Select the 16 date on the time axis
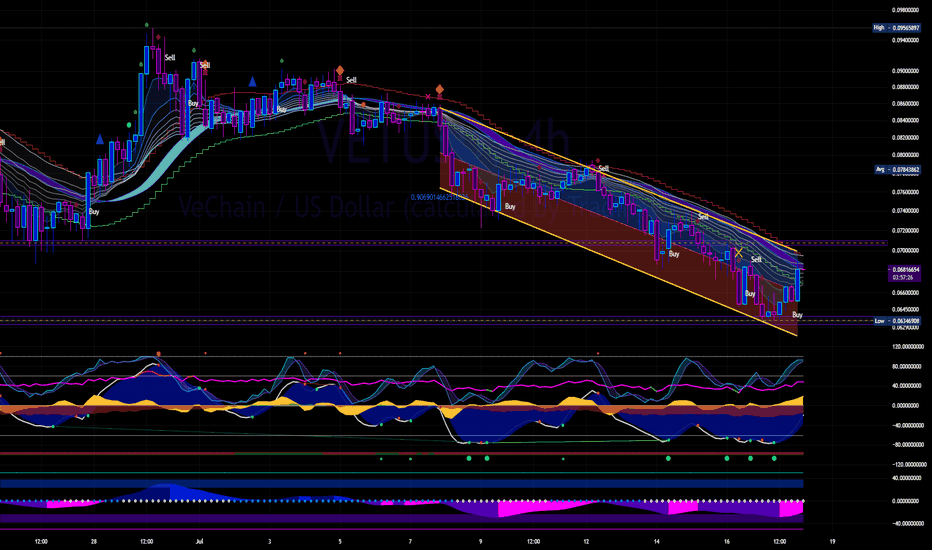Screen dimensions: 932x550 pos(727,542)
